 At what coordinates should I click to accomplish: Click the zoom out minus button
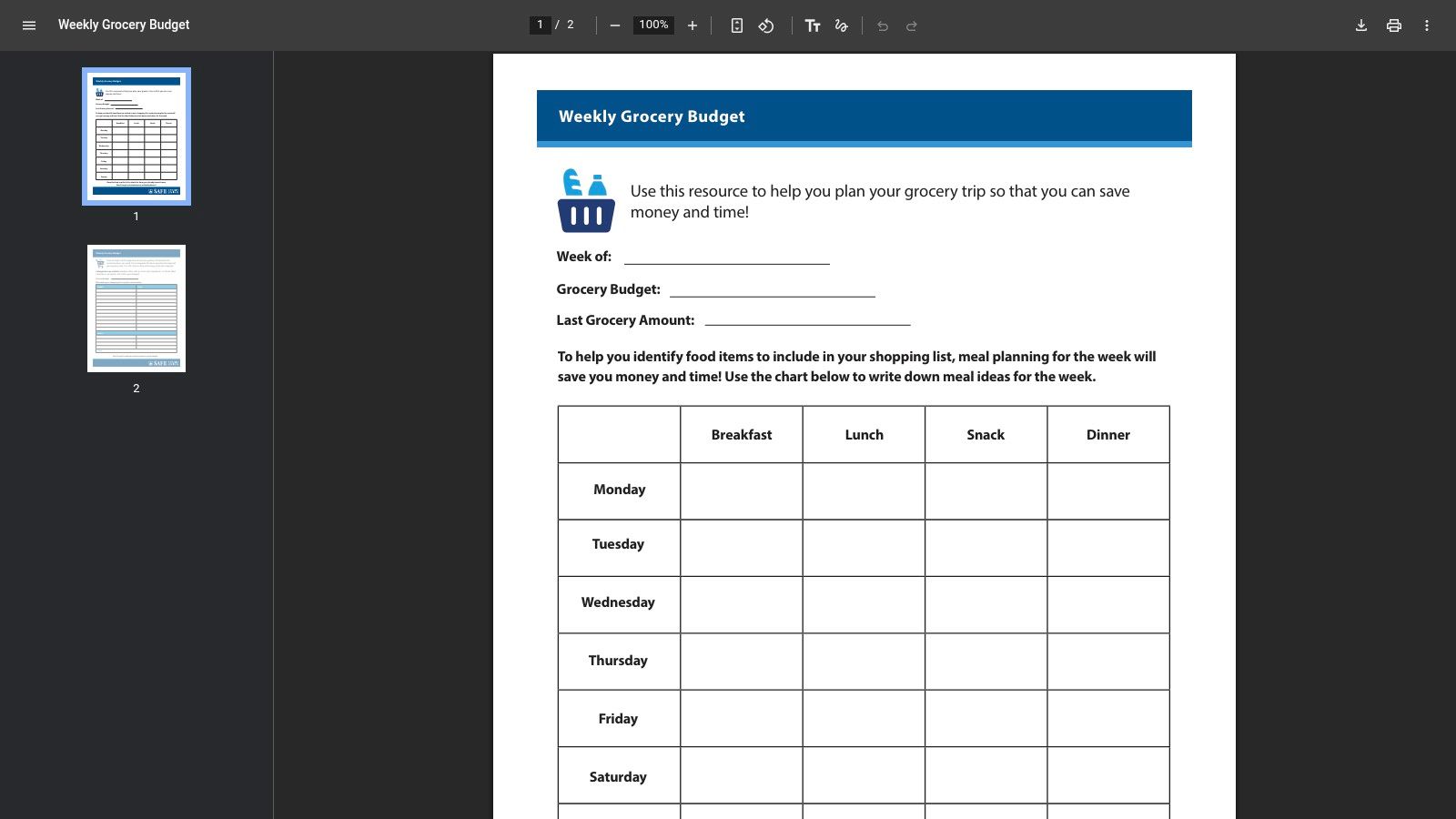[615, 25]
